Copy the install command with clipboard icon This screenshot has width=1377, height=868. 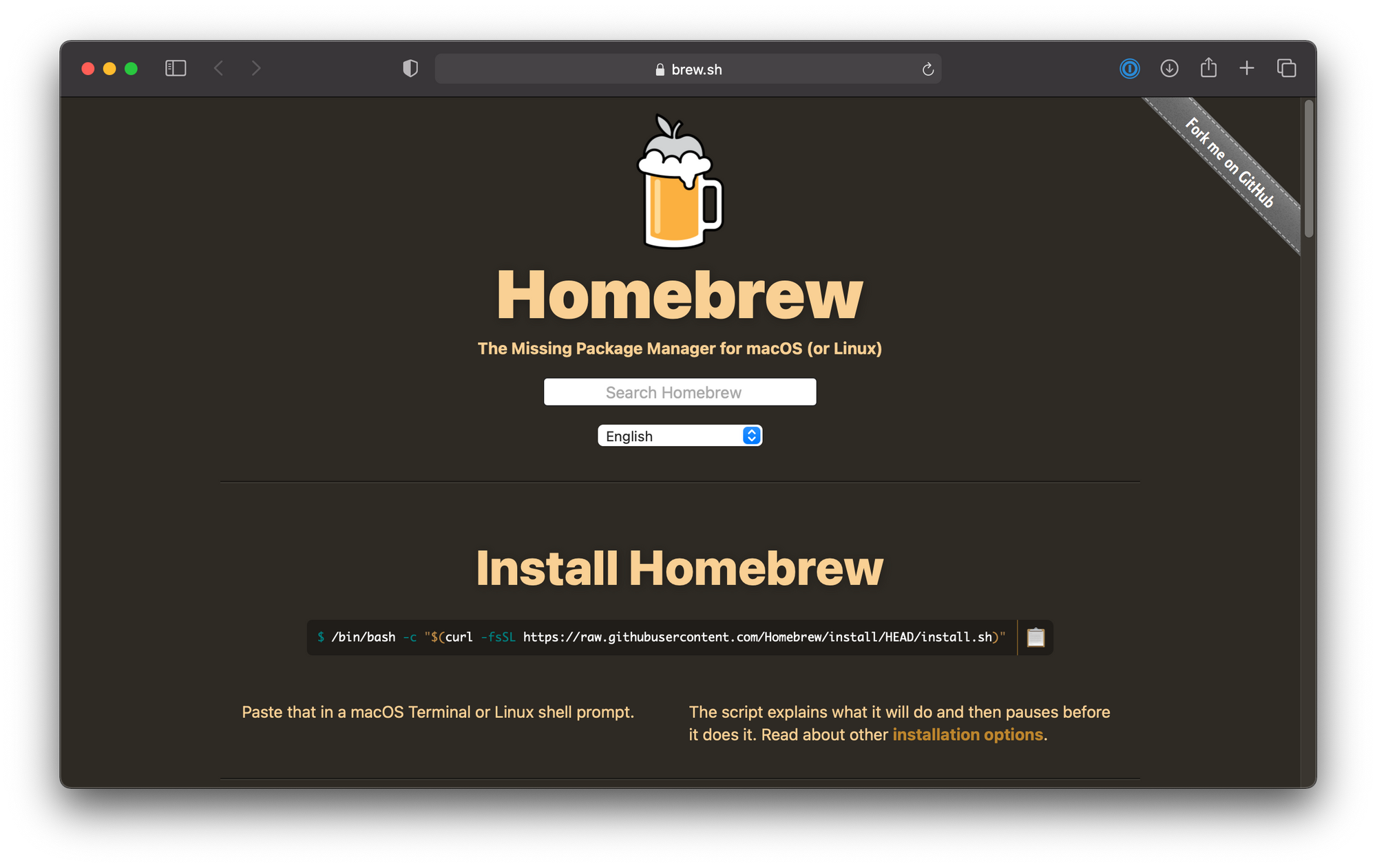pos(1036,637)
